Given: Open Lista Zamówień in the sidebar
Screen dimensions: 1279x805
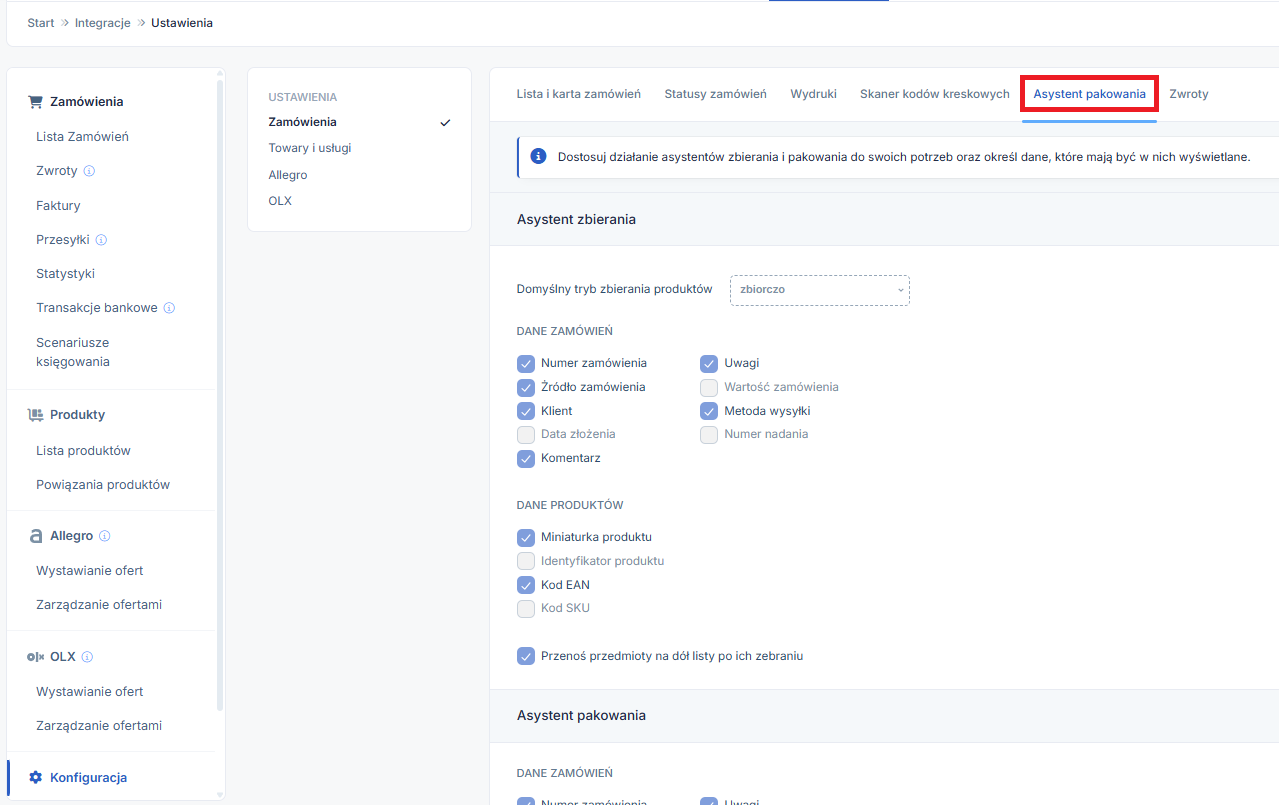Looking at the screenshot, I should pyautogui.click(x=82, y=137).
